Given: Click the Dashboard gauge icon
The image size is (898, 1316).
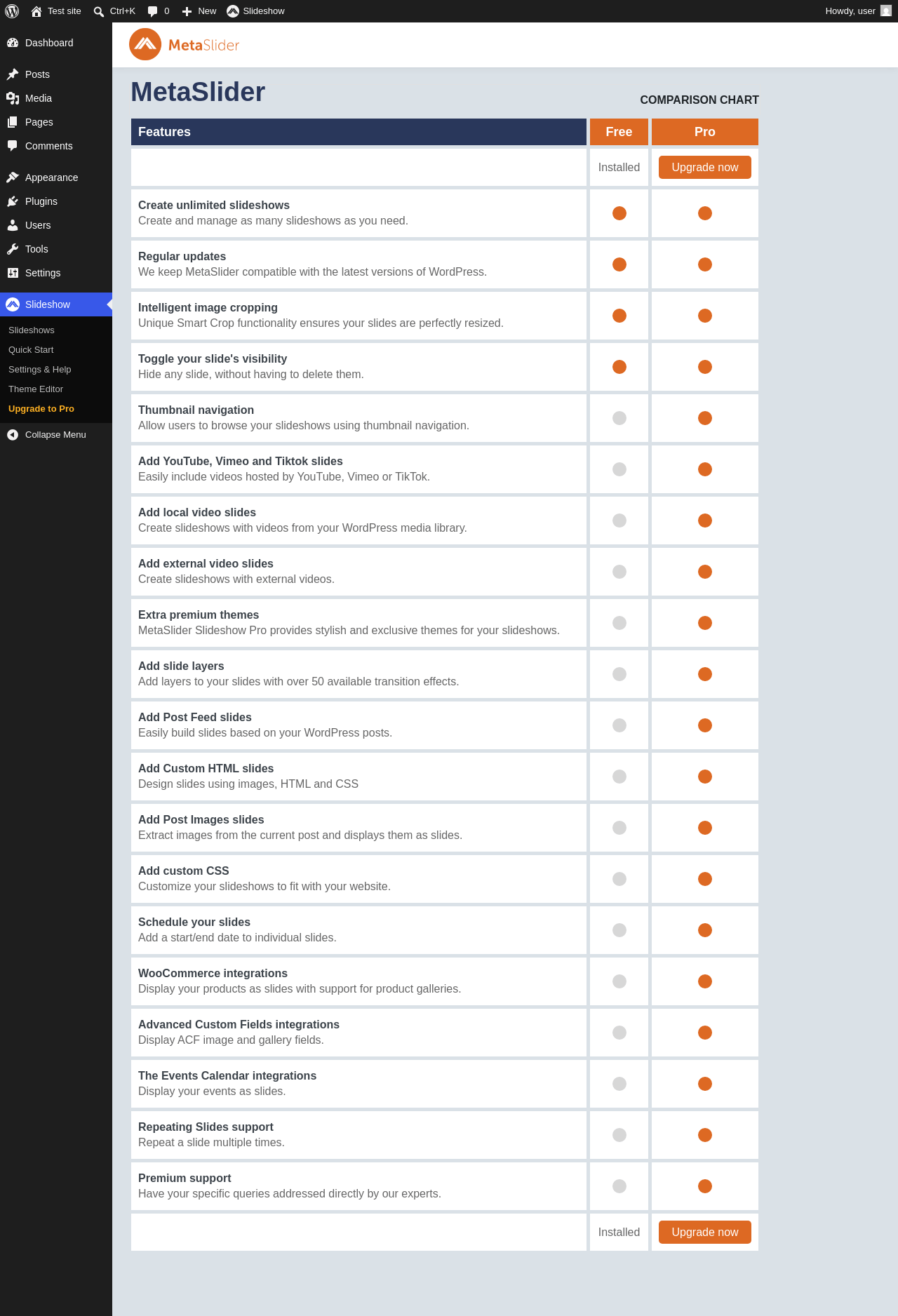Looking at the screenshot, I should (x=13, y=43).
